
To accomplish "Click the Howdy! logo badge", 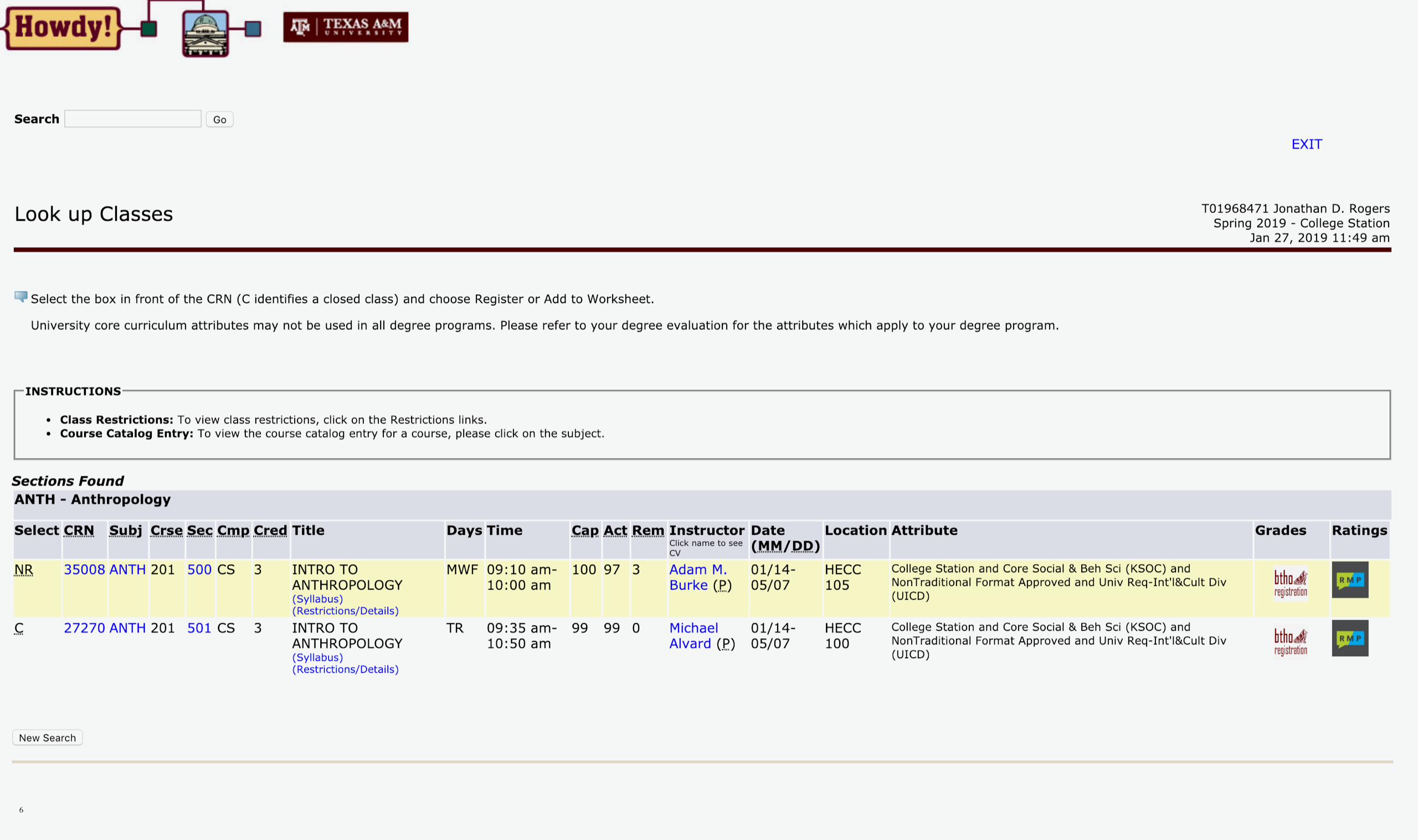I will coord(62,27).
